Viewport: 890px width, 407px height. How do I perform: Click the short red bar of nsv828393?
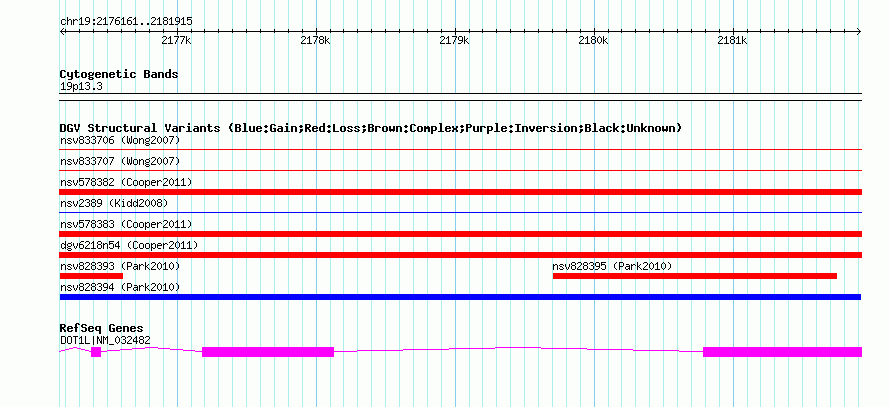coord(91,276)
